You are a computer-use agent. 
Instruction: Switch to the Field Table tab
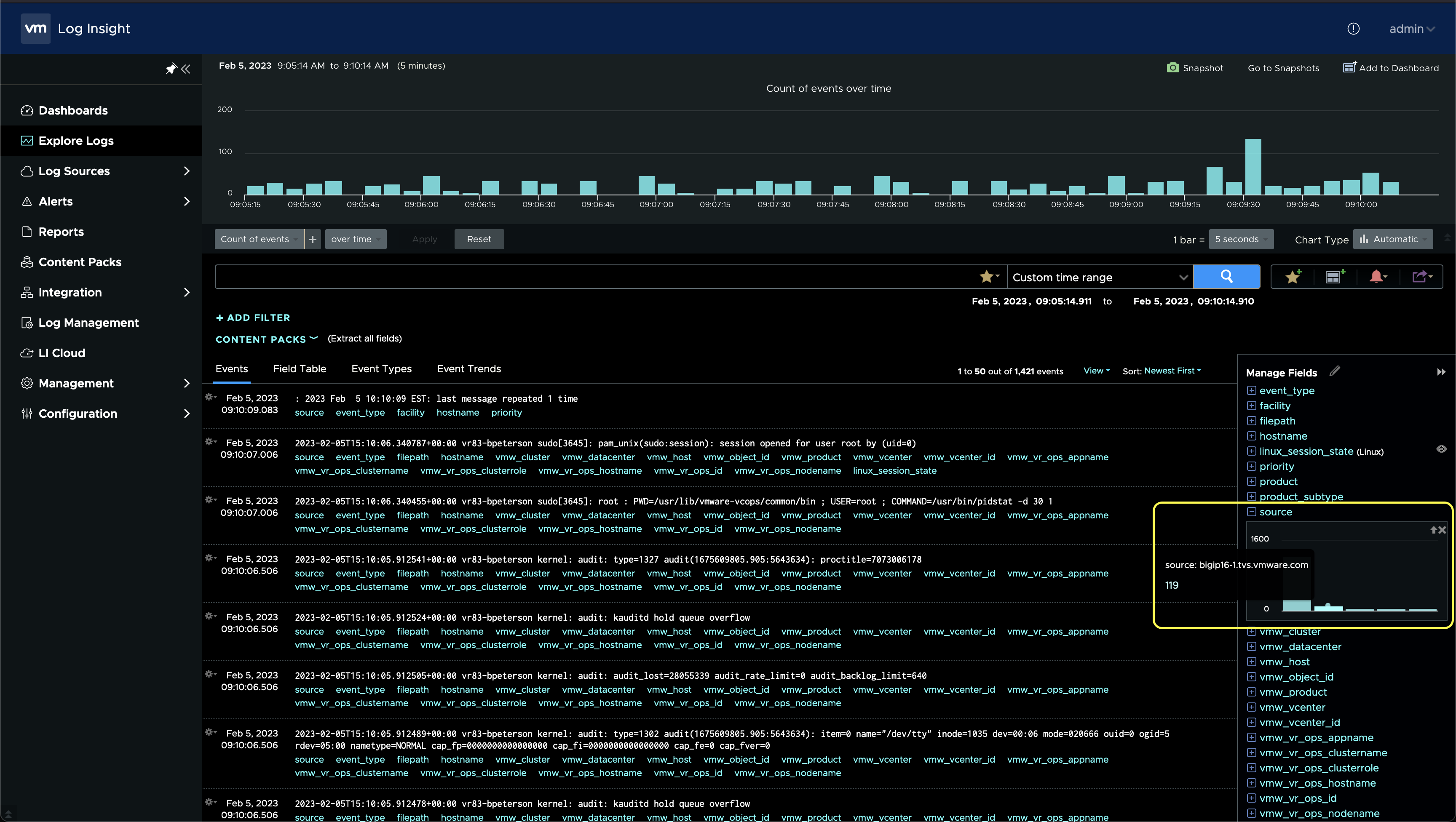point(299,369)
